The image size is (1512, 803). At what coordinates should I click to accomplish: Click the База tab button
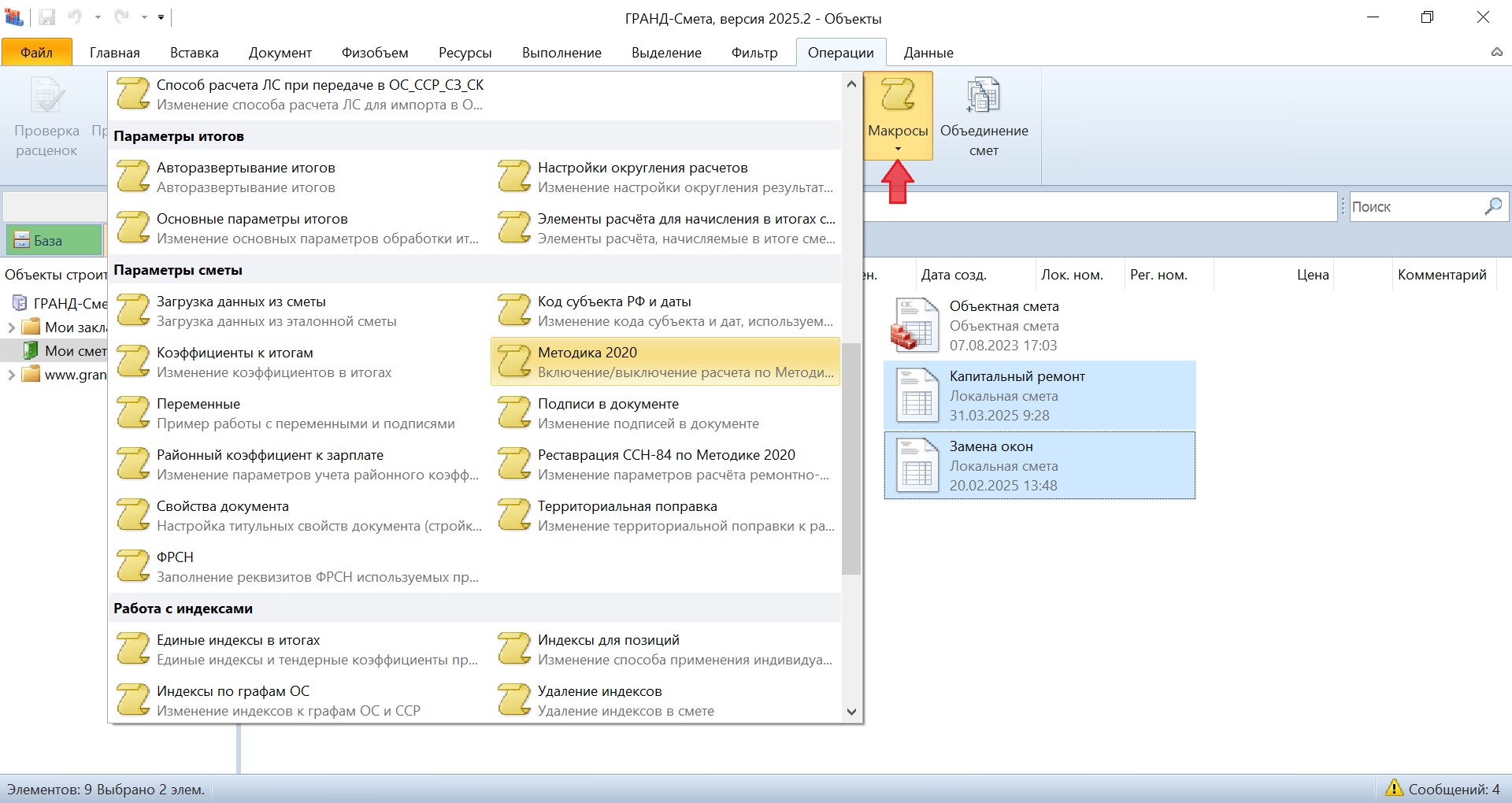click(54, 240)
